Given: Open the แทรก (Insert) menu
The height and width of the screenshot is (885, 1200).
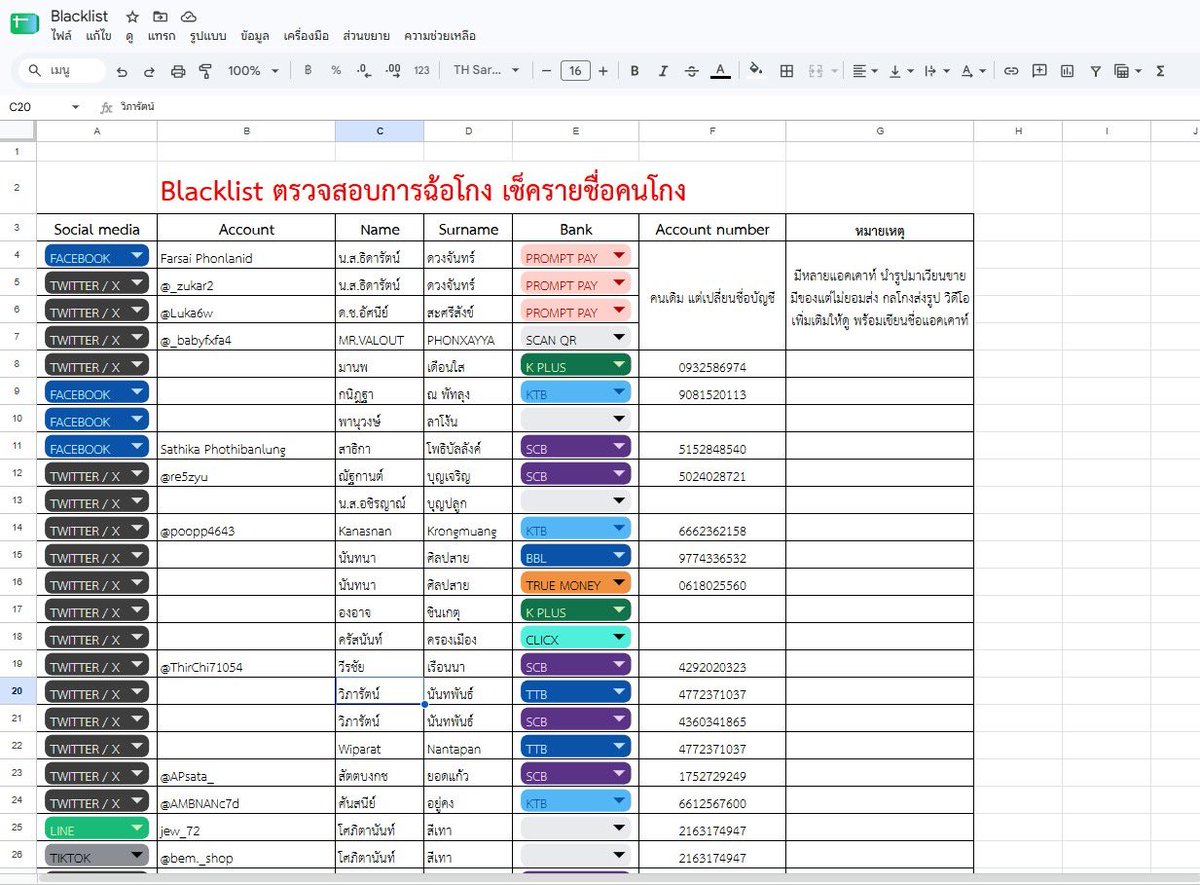Looking at the screenshot, I should (161, 36).
